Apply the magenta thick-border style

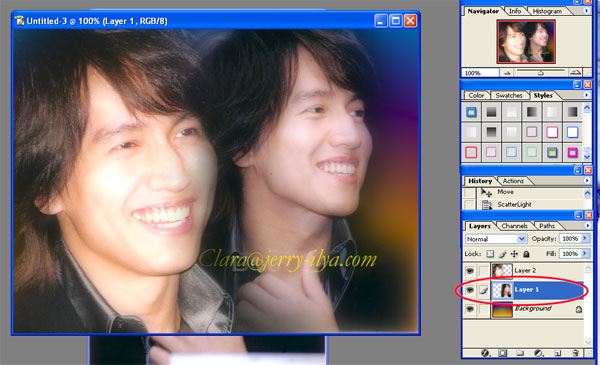pos(572,152)
